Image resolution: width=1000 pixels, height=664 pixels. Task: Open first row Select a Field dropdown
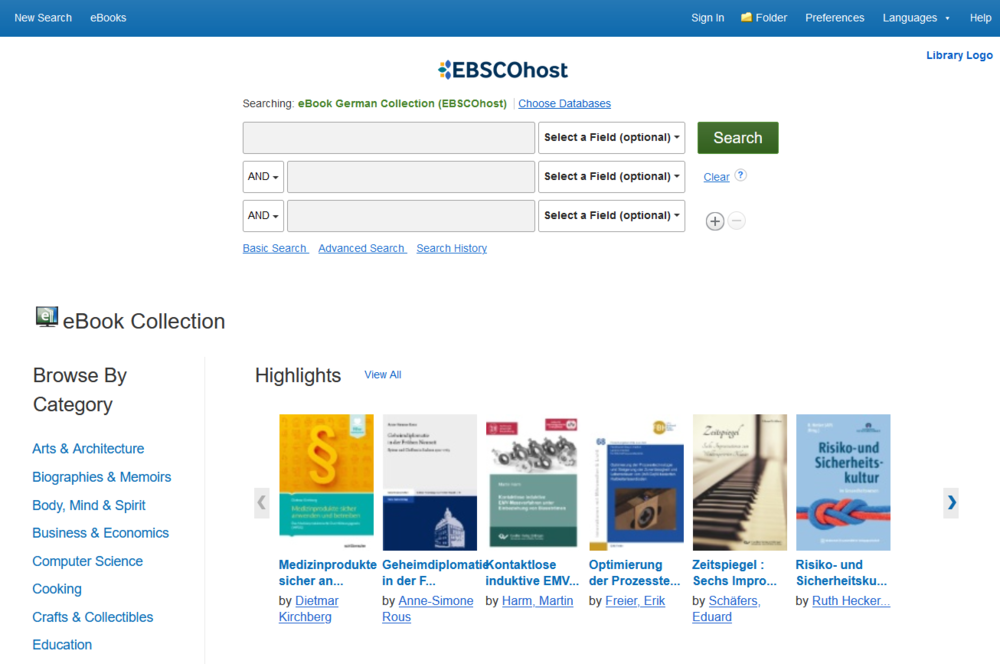611,138
